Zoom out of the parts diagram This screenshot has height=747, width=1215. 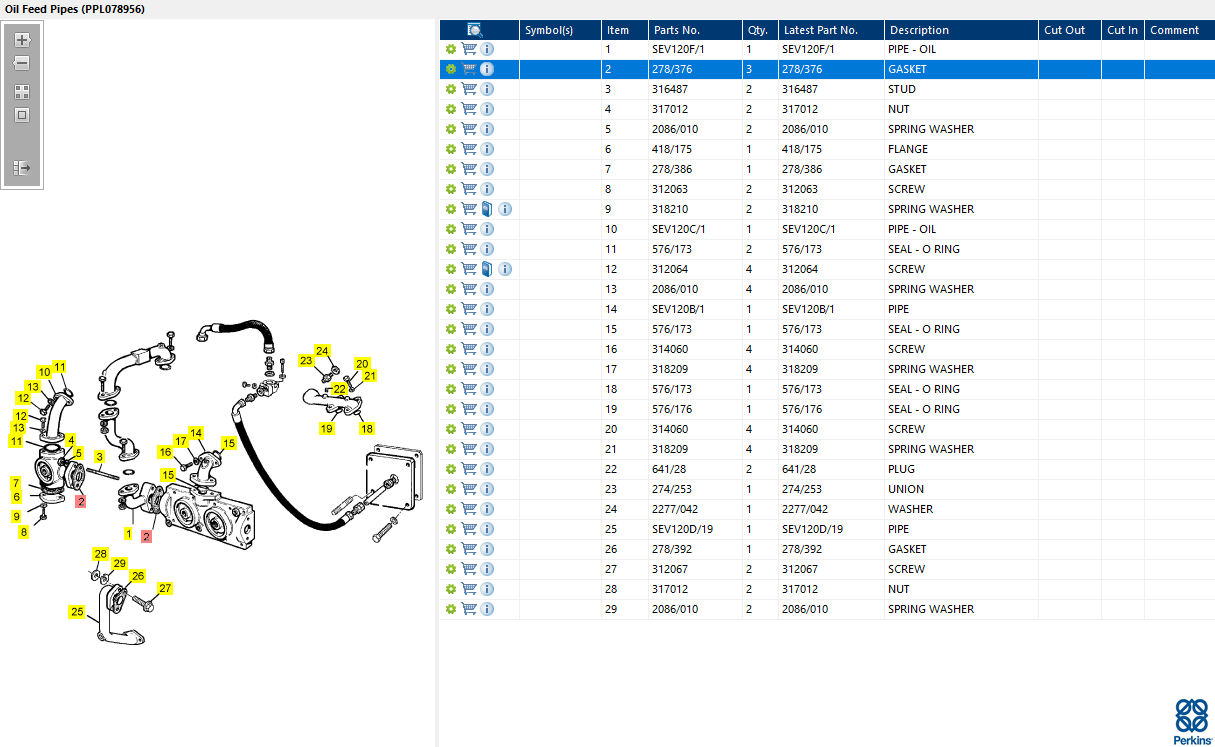22,64
